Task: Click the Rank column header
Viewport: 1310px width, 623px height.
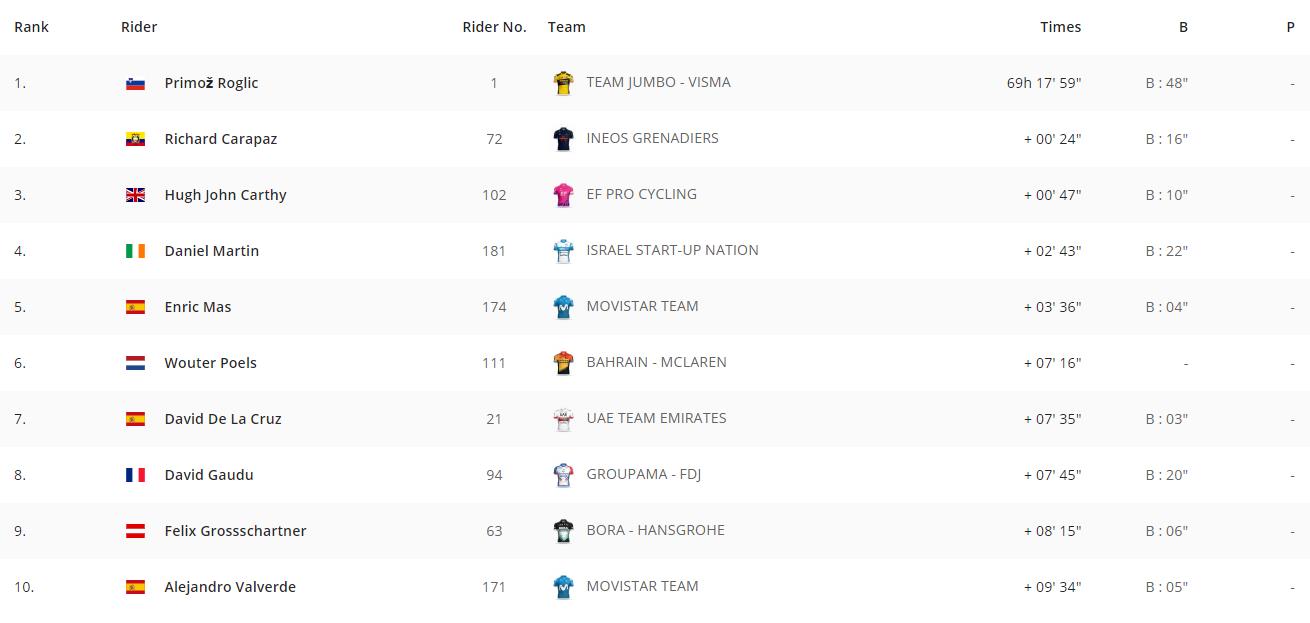Action: point(31,27)
